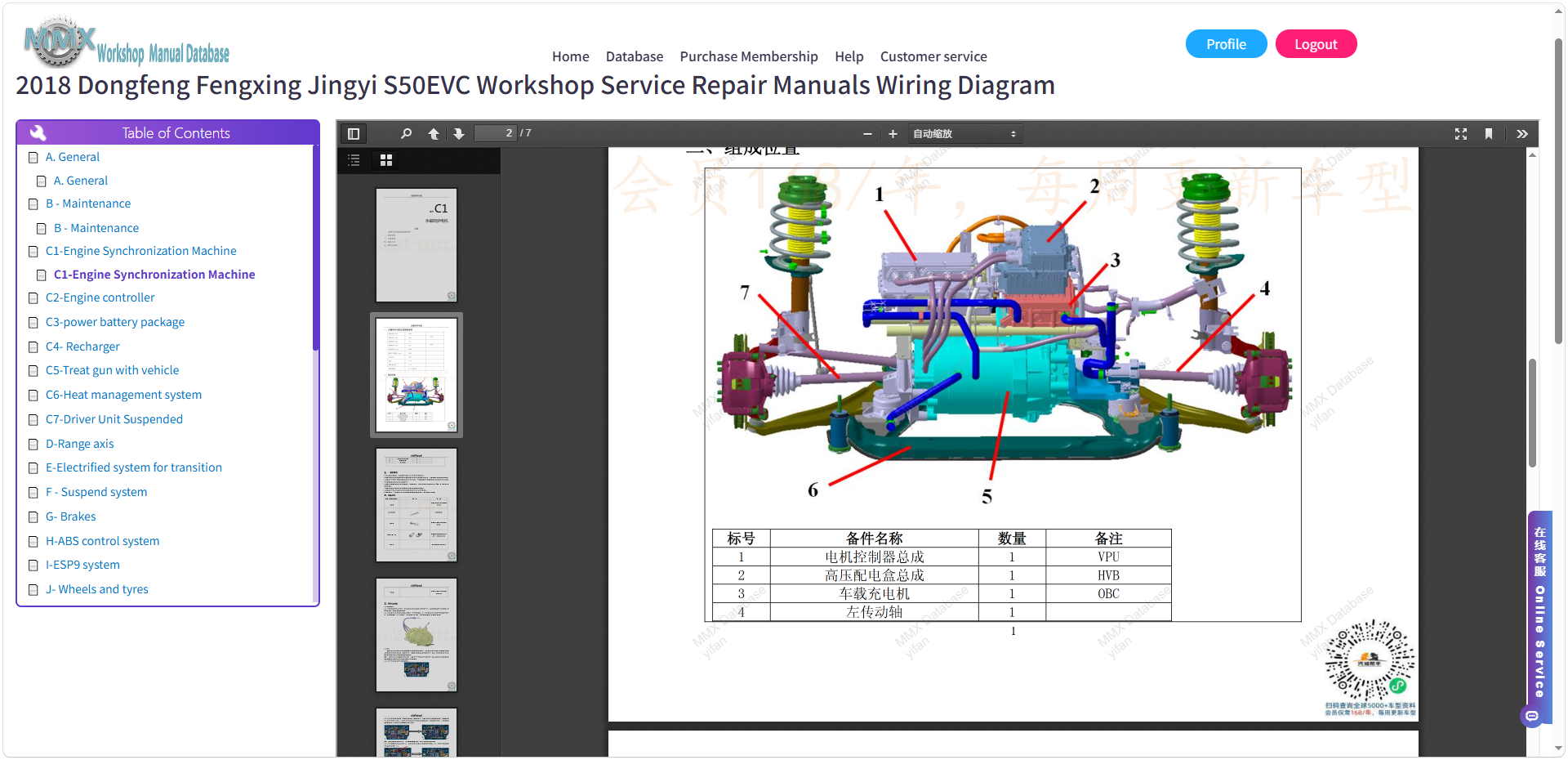Open page 4 thumbnail
This screenshot has height=760, width=1568.
(416, 635)
